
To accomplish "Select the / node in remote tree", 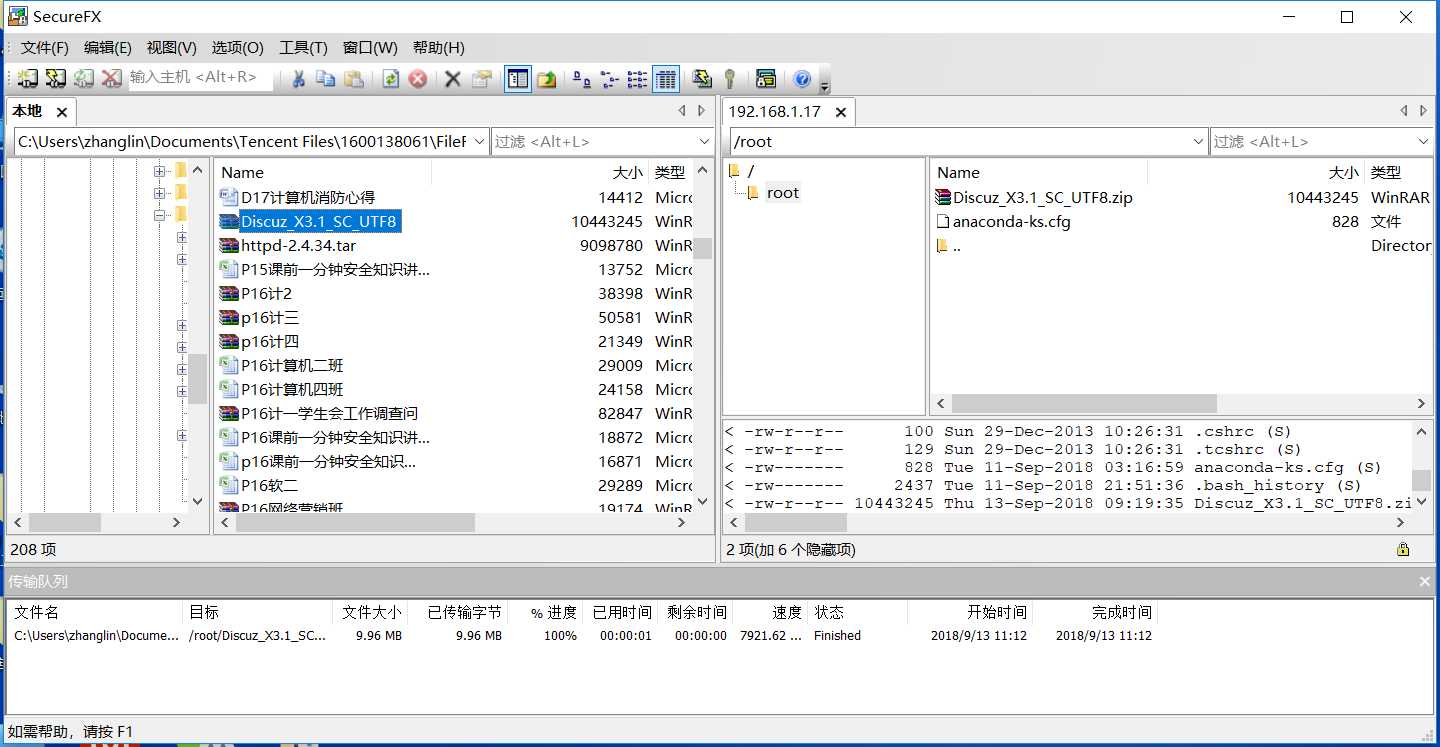I will [x=751, y=171].
